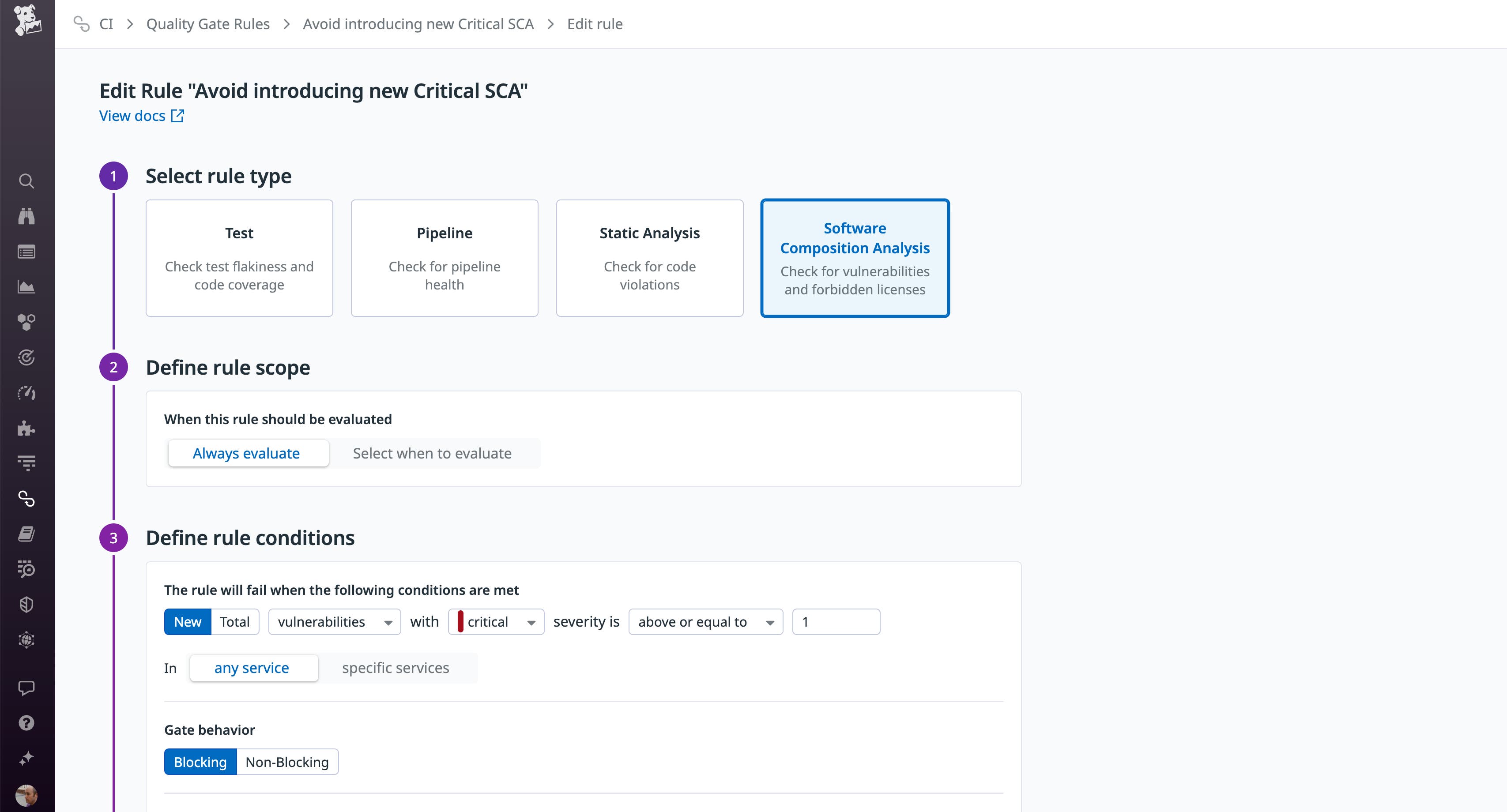Open the vulnerabilities type dropdown
This screenshot has height=812, width=1507.
334,622
